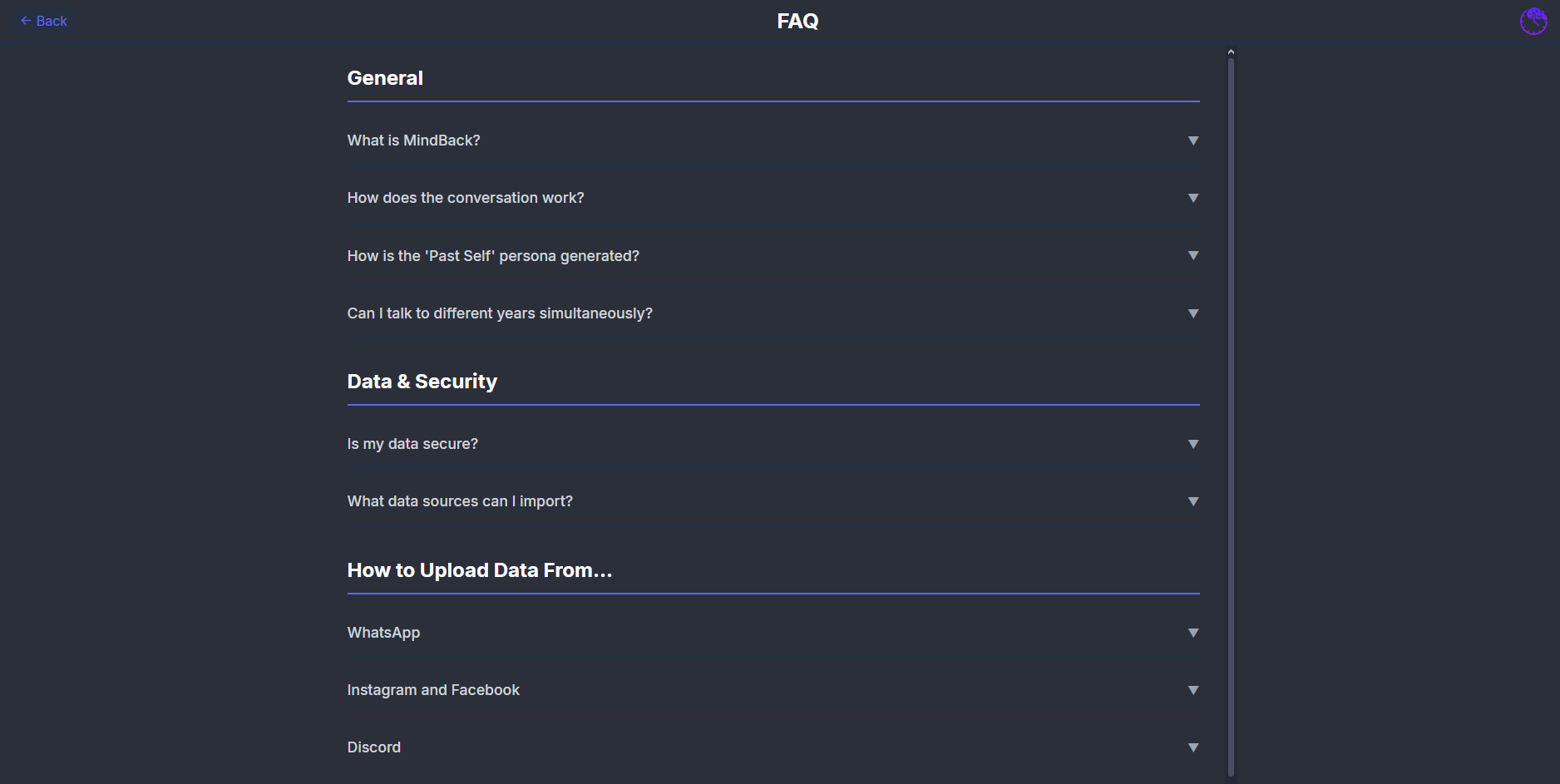Select the 'Is my data secure?' question
Screen dimensions: 1560x784
tap(412, 444)
